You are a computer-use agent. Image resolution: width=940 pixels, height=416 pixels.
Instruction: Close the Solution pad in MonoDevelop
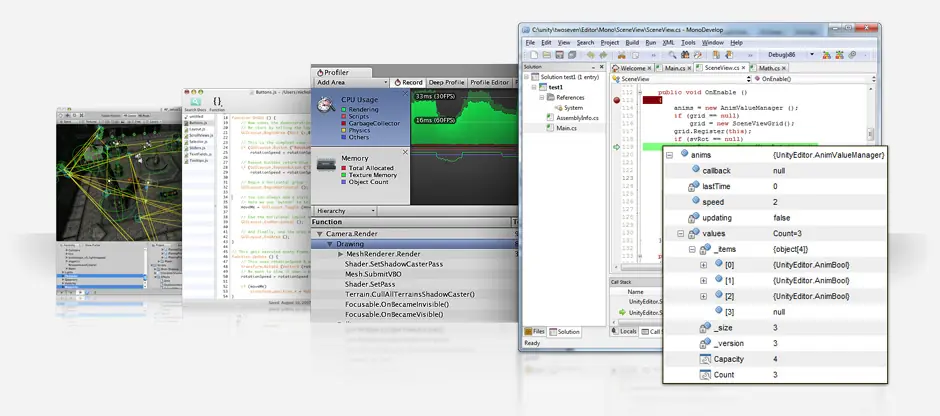[x=601, y=67]
